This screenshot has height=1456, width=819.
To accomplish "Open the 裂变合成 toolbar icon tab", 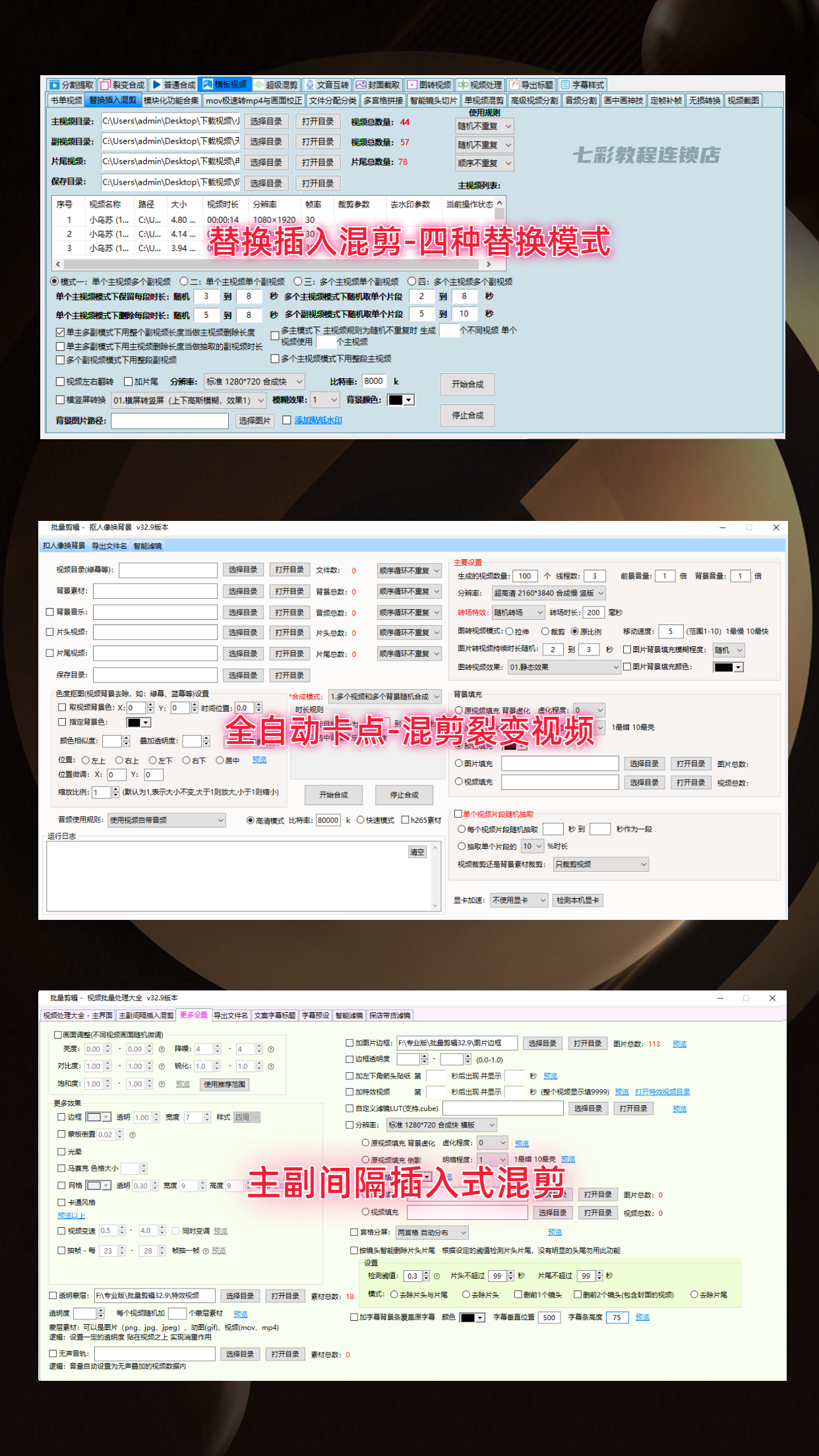I will (123, 85).
